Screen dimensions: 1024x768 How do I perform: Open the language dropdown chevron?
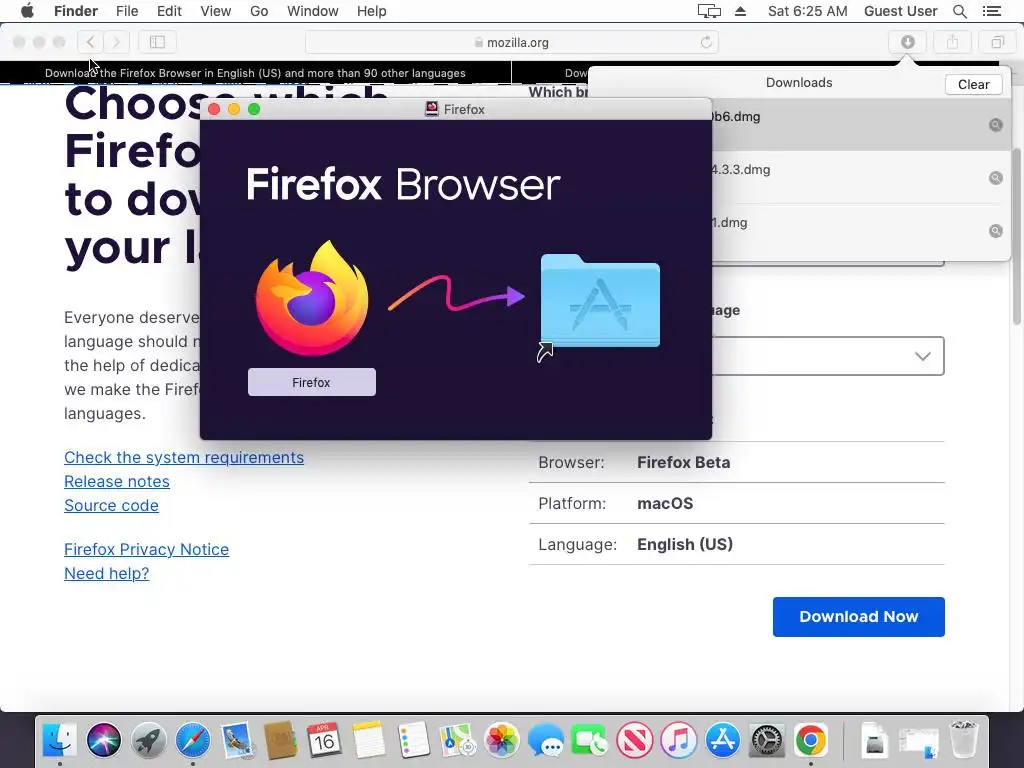[922, 356]
